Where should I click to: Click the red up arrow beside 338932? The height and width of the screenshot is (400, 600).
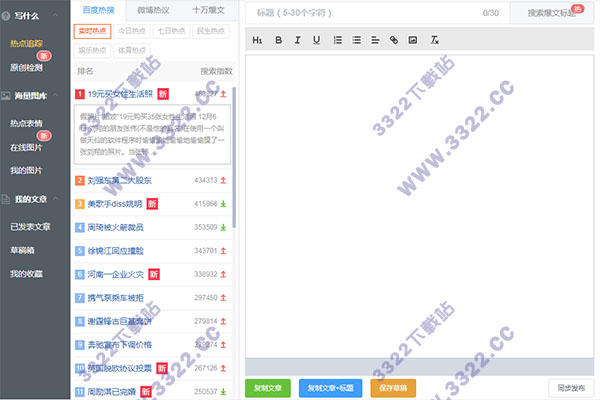tap(223, 274)
